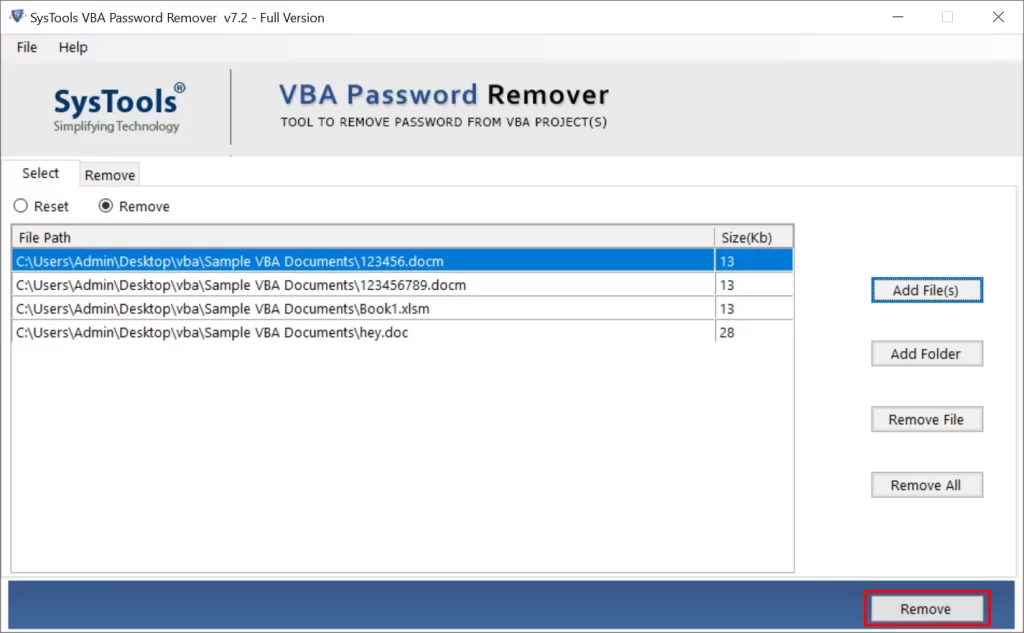Click size value 13 of Book1.xlsm
The image size is (1024, 633).
pos(727,309)
